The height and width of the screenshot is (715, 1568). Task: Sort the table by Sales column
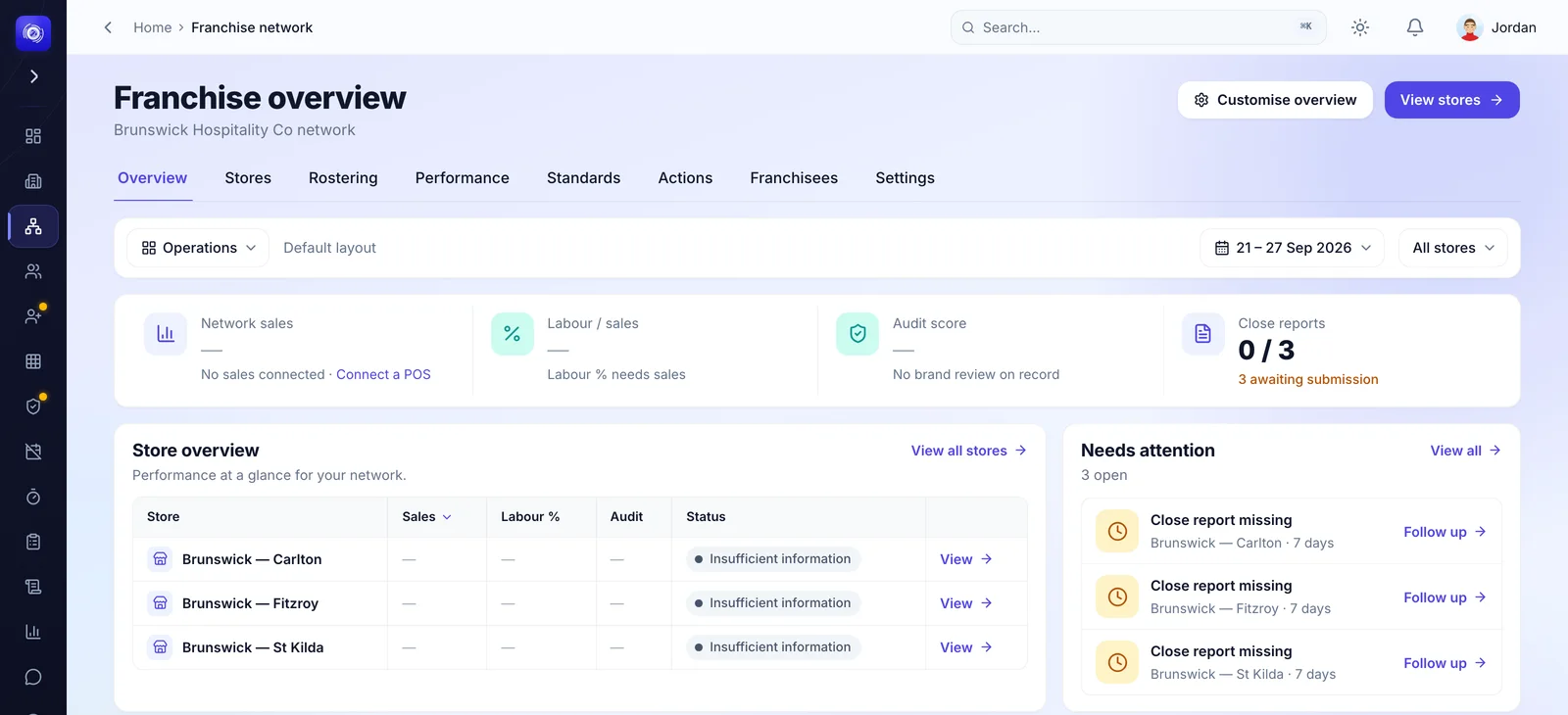tap(426, 517)
